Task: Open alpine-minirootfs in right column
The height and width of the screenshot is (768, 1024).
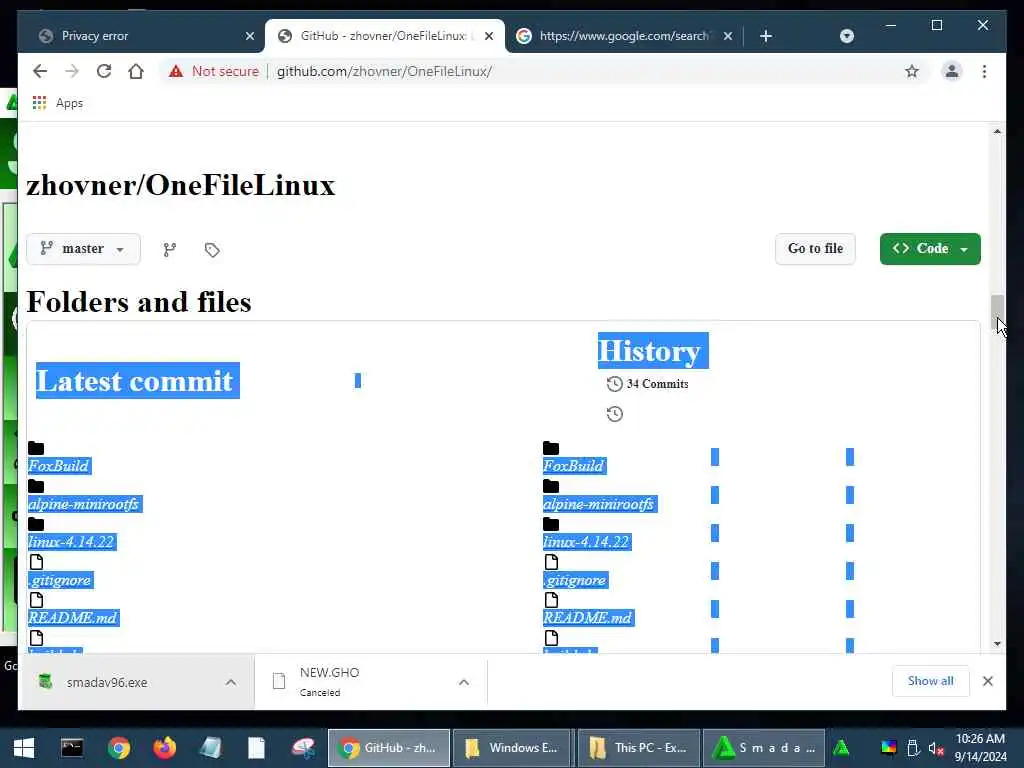Action: coord(599,504)
